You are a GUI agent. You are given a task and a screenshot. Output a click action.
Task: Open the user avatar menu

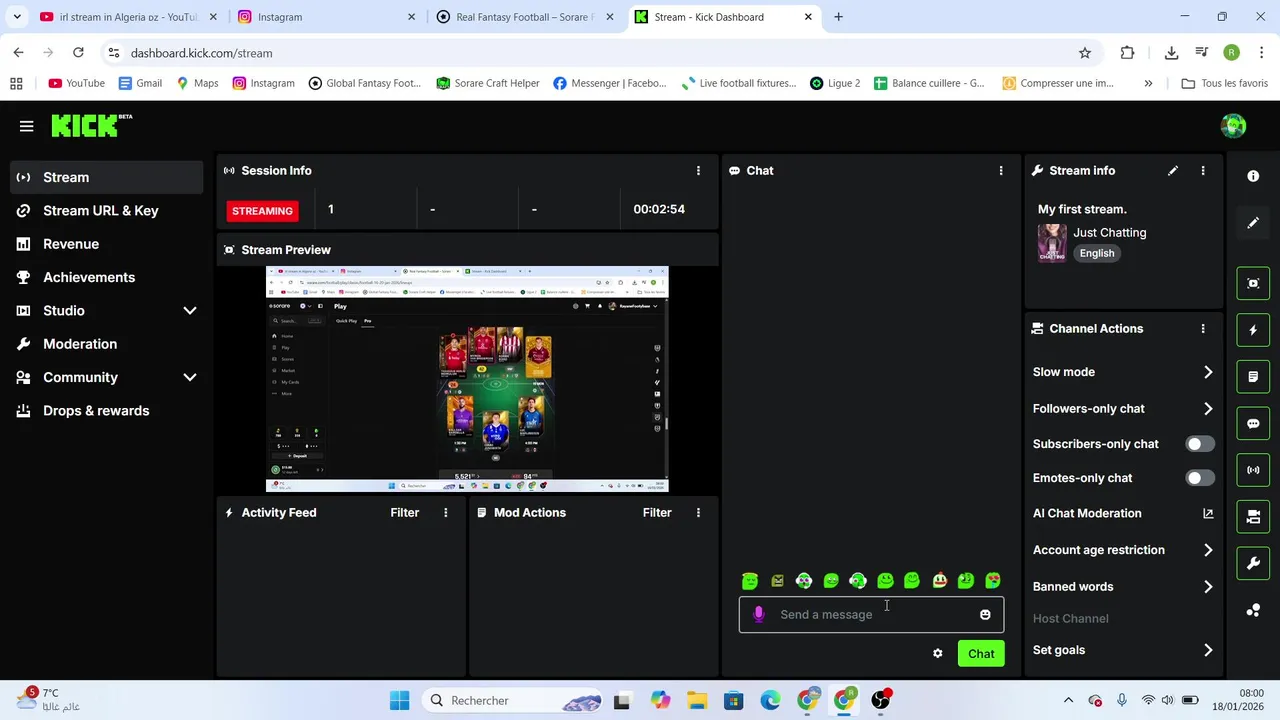[1233, 125]
